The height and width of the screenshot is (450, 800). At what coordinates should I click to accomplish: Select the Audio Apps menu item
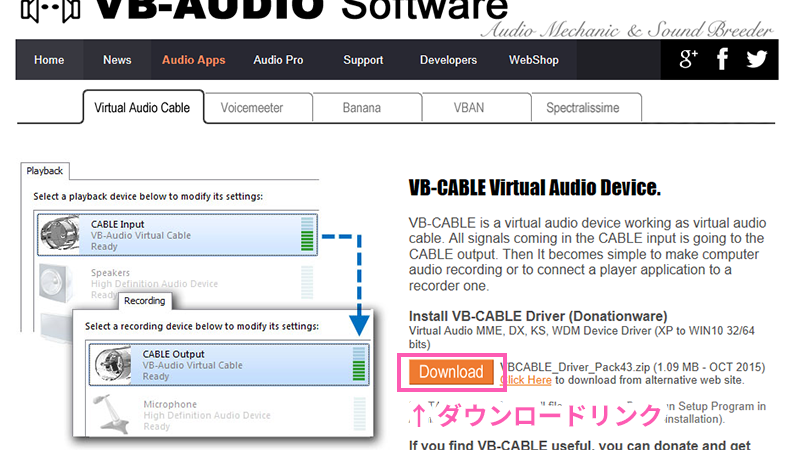[194, 60]
